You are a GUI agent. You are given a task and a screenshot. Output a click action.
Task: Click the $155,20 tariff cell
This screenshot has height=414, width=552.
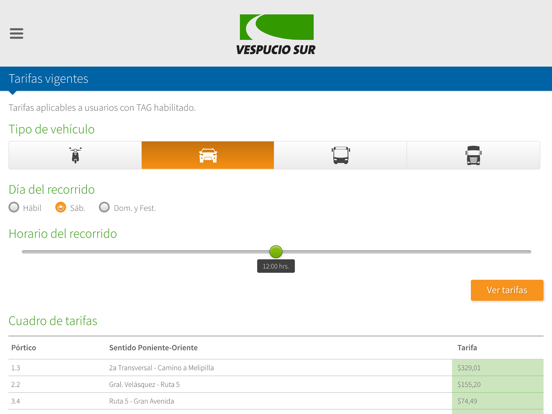coord(498,384)
